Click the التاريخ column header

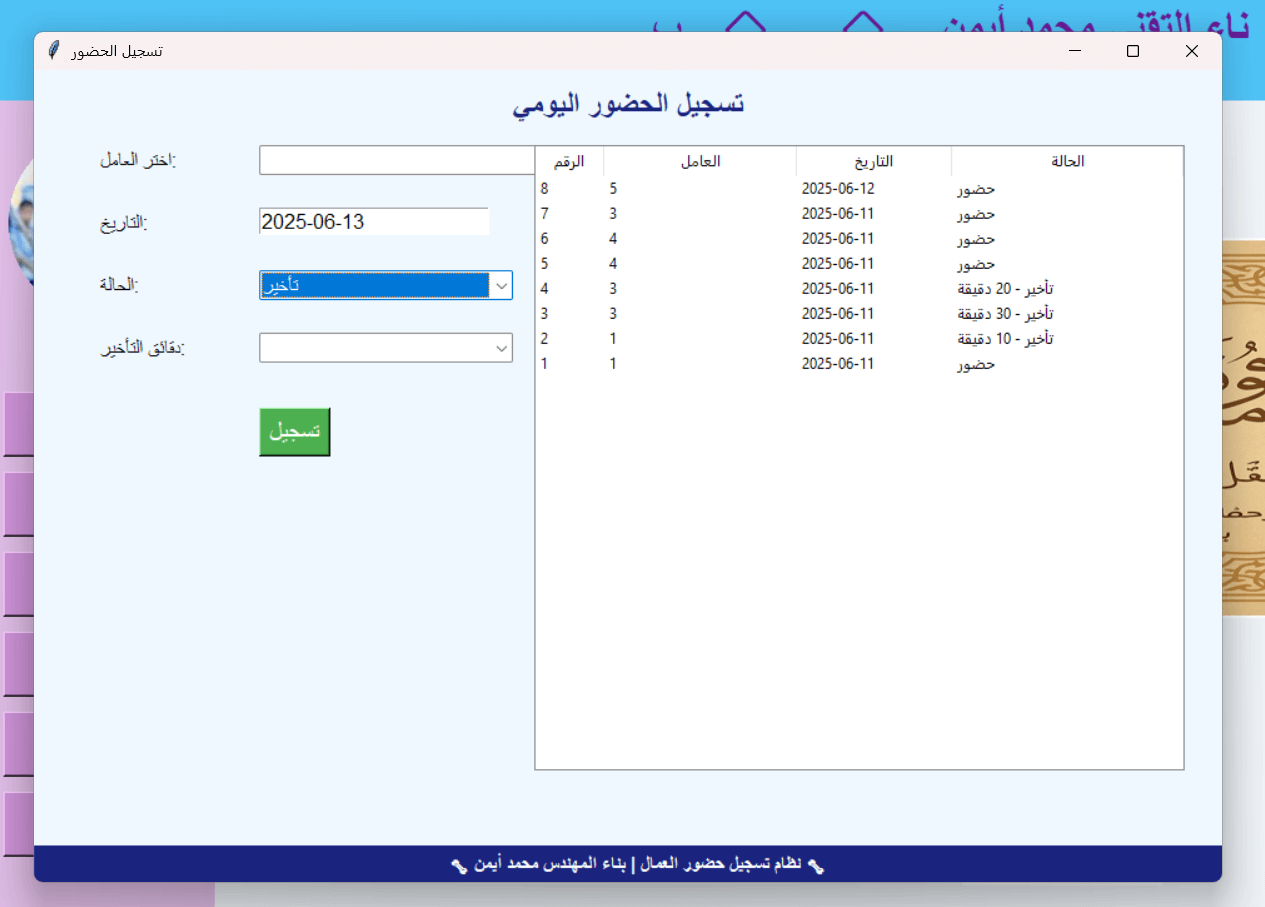pyautogui.click(x=874, y=161)
